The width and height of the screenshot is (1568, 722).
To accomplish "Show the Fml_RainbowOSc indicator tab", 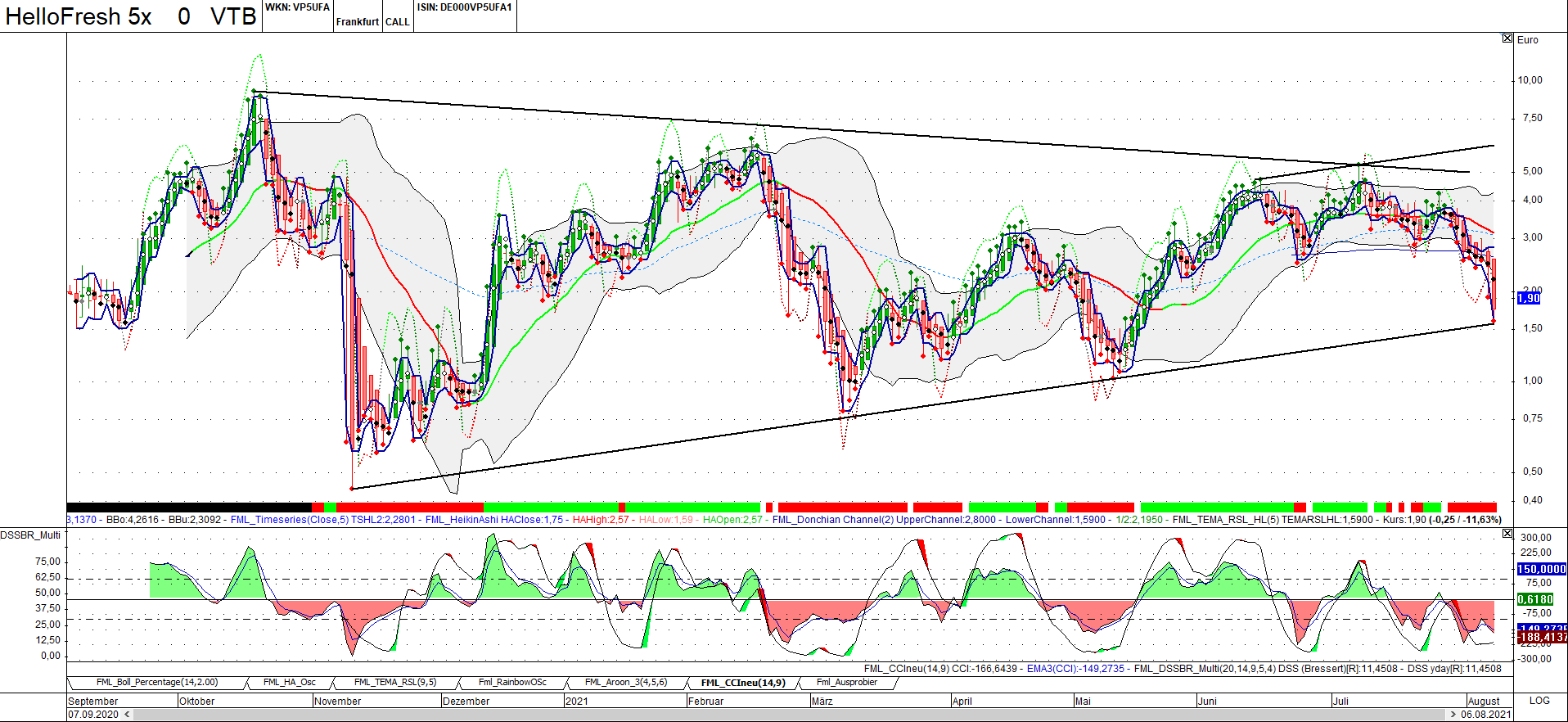I will 512,682.
